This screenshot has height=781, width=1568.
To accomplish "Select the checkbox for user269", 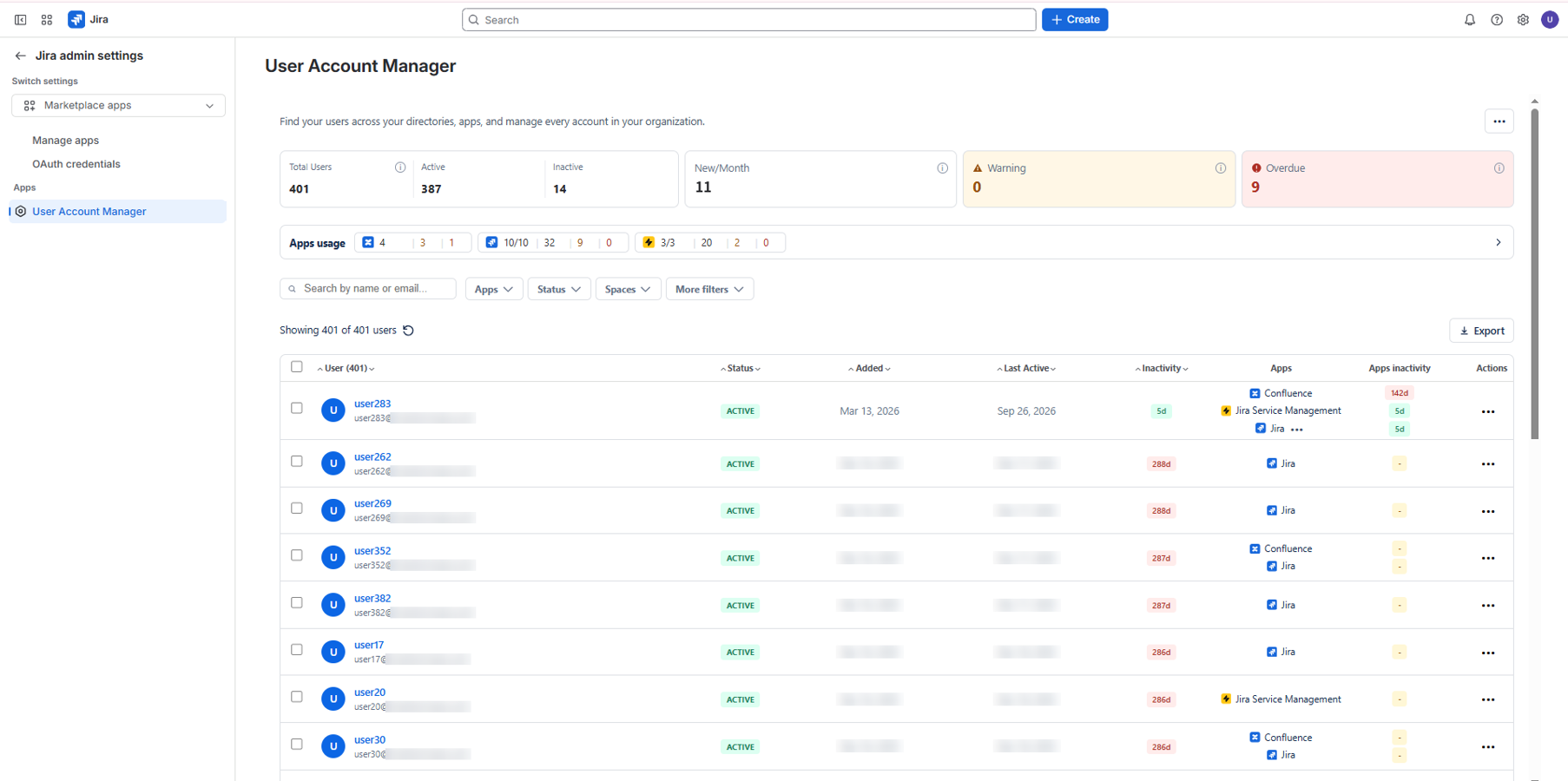I will click(x=297, y=509).
